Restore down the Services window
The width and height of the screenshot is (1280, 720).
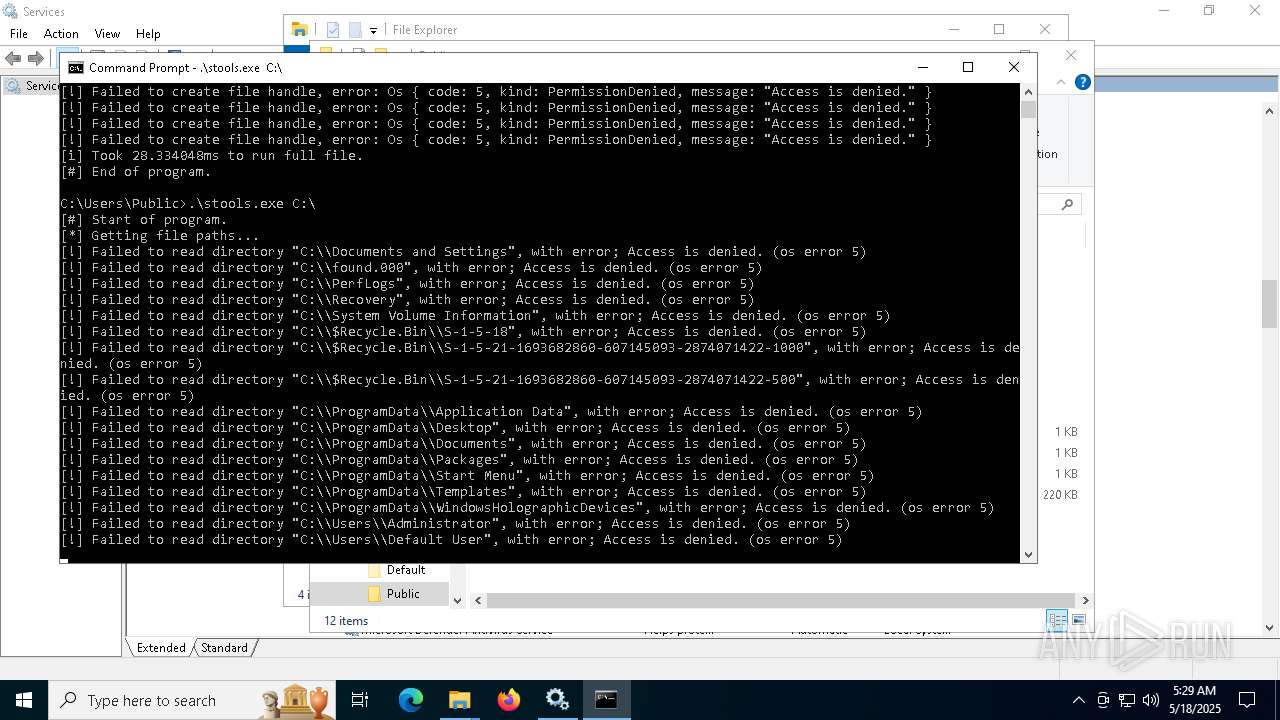pos(1209,11)
